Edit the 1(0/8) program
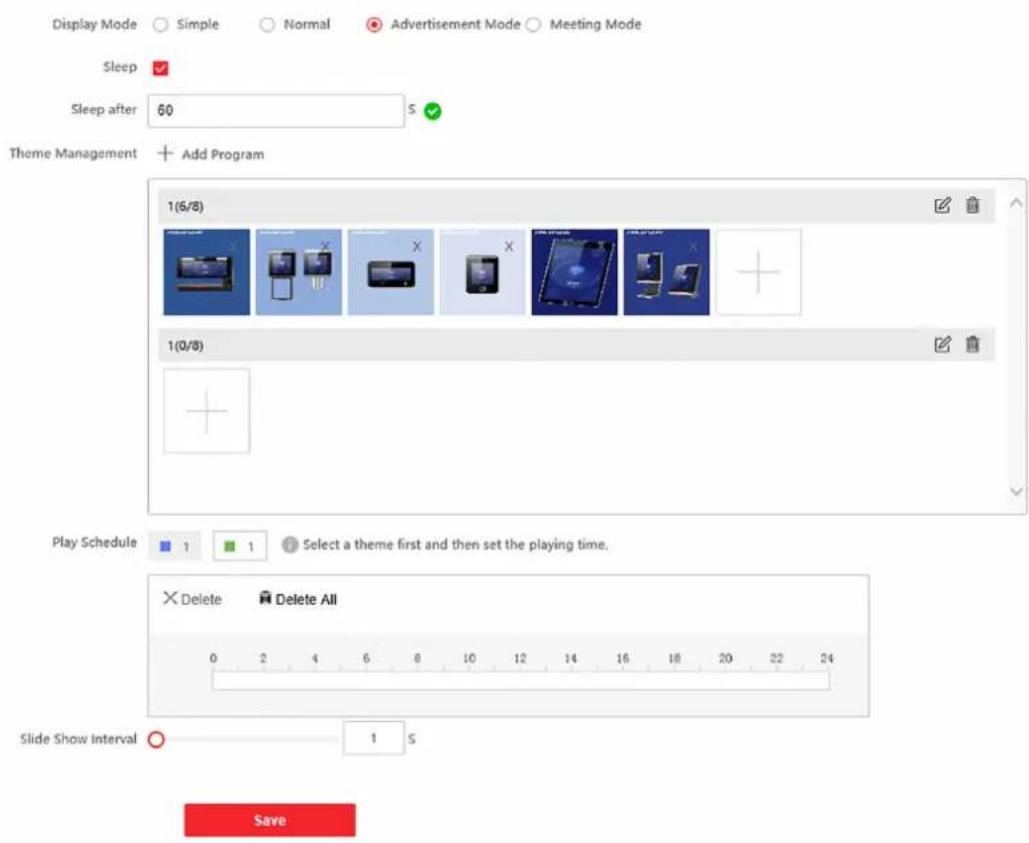Viewport: 1029px width, 843px height. click(942, 344)
